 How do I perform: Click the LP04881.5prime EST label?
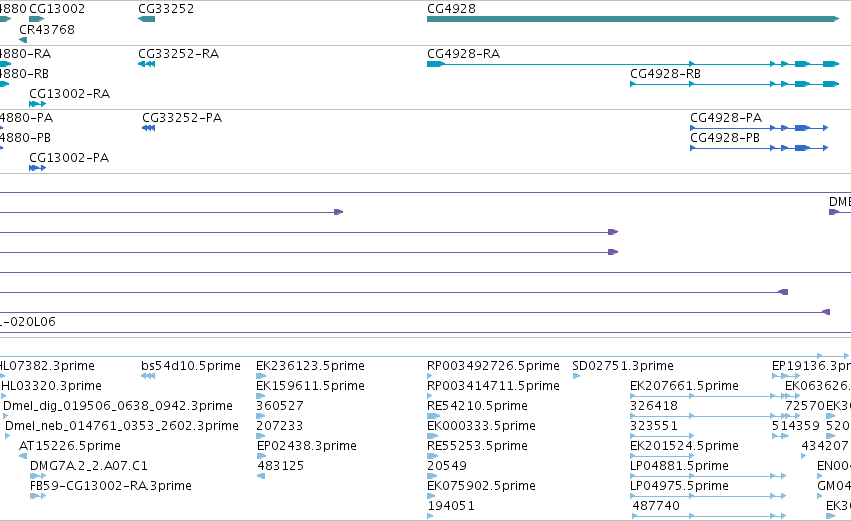click(679, 466)
